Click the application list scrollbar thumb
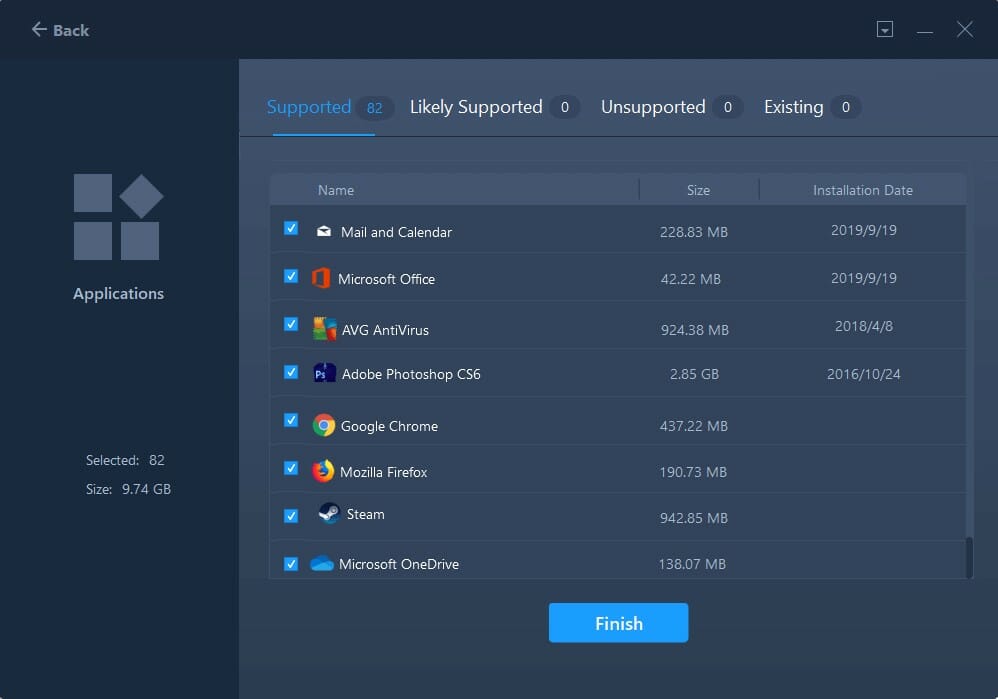Screen dimensions: 998x699 [969, 558]
